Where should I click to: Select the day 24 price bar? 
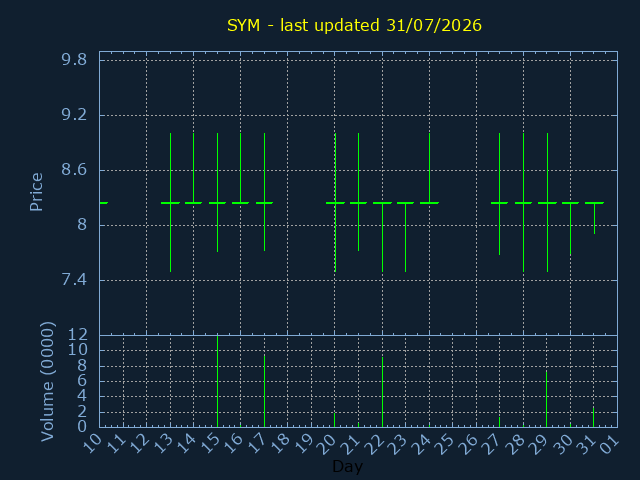tap(429, 168)
